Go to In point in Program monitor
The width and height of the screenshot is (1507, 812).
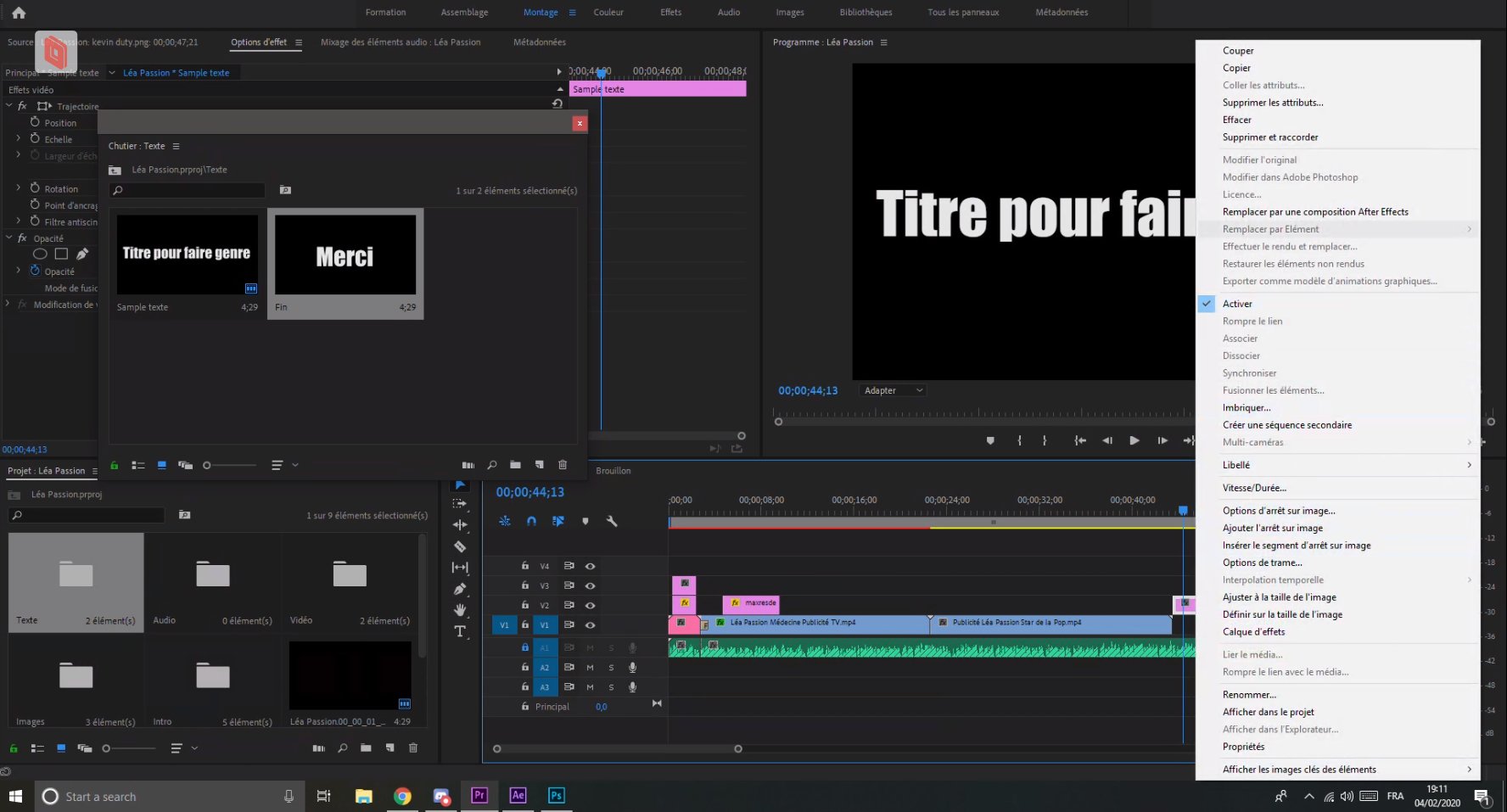[1079, 440]
